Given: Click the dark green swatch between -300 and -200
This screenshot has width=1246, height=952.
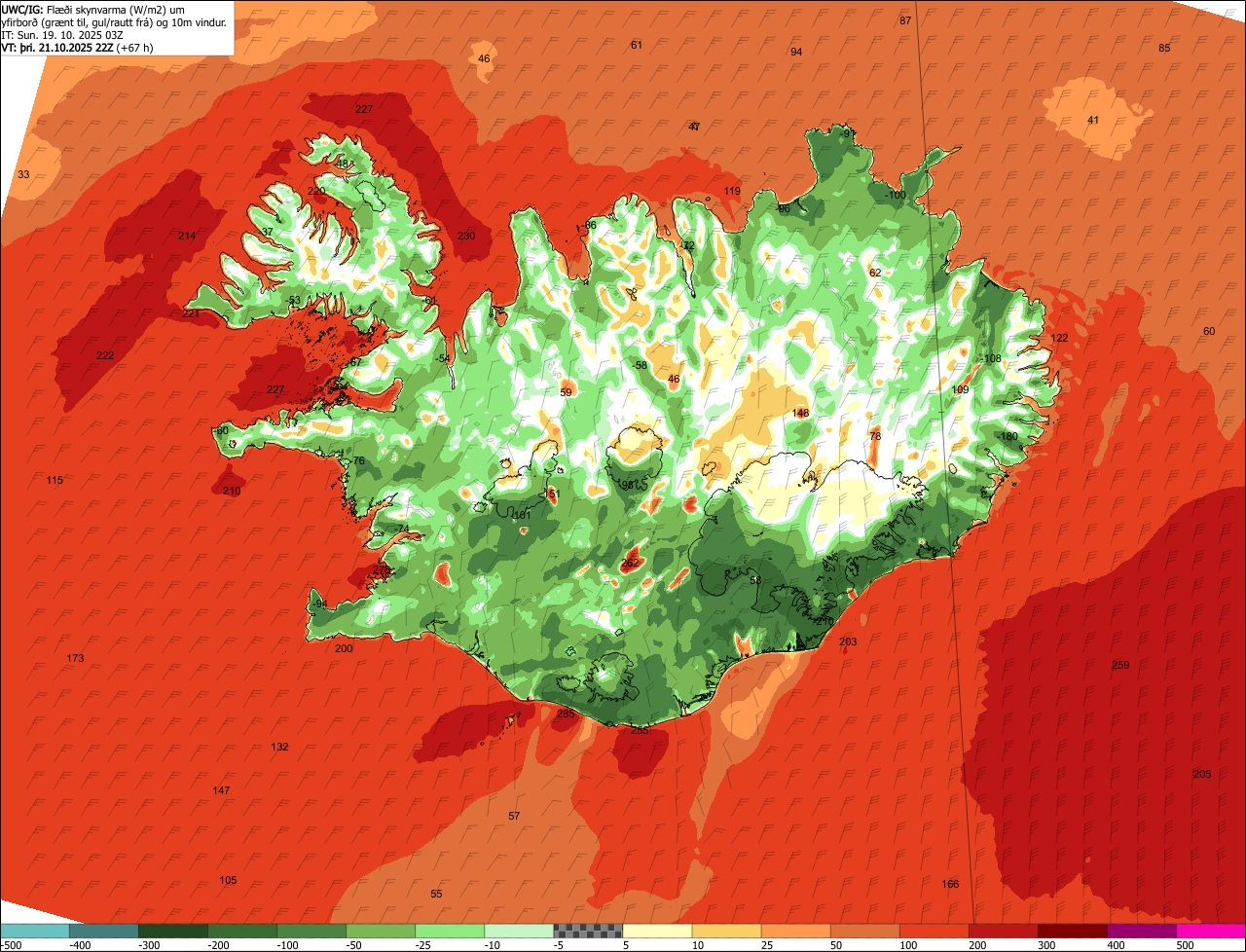Looking at the screenshot, I should [172, 931].
